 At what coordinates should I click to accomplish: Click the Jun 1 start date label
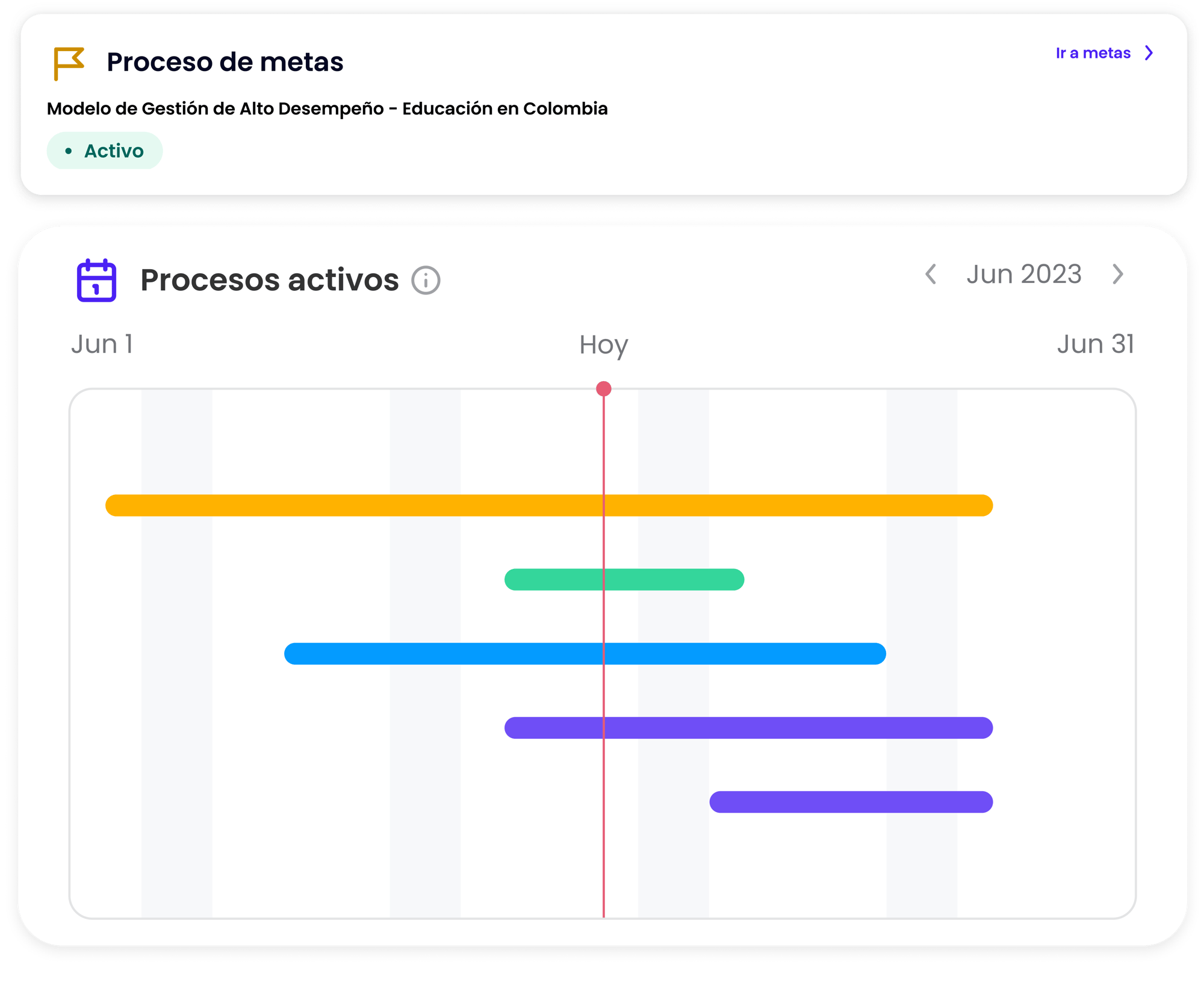click(x=102, y=344)
